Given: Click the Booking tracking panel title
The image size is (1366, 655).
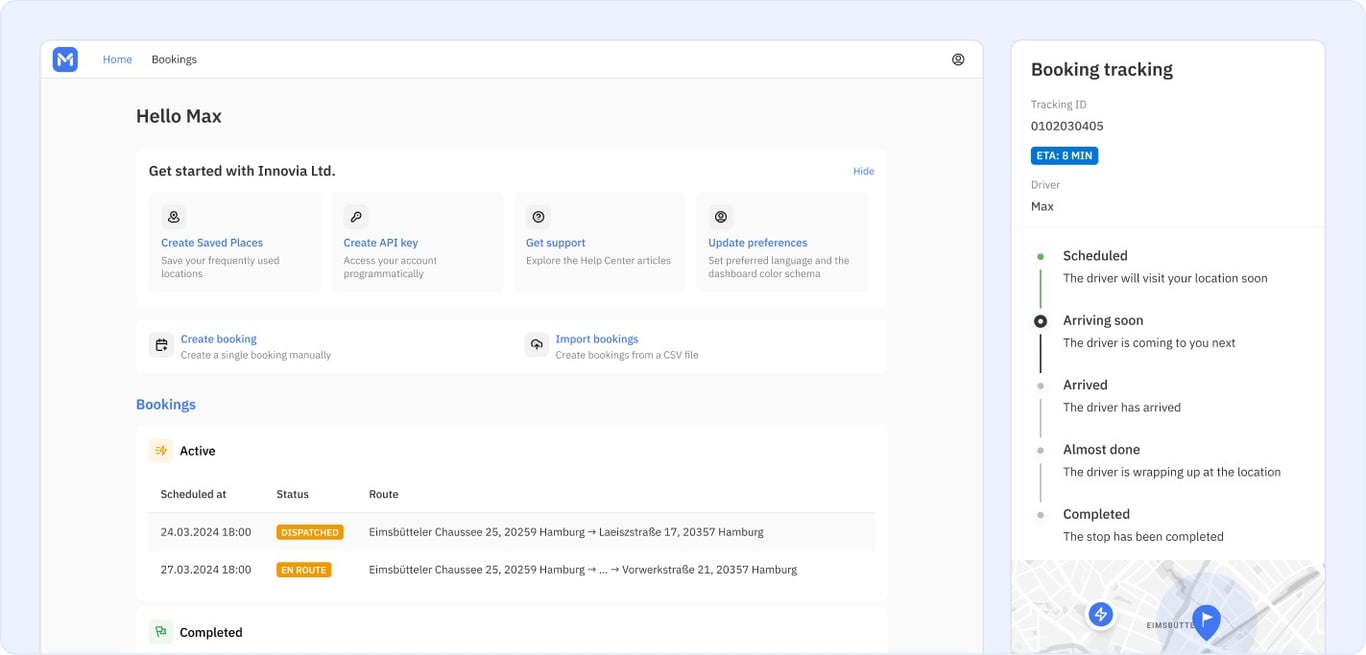Looking at the screenshot, I should coord(1102,70).
